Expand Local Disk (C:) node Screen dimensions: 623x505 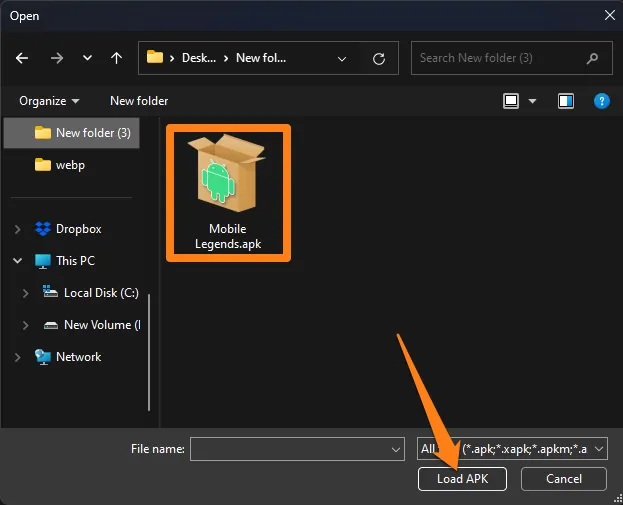[25, 293]
